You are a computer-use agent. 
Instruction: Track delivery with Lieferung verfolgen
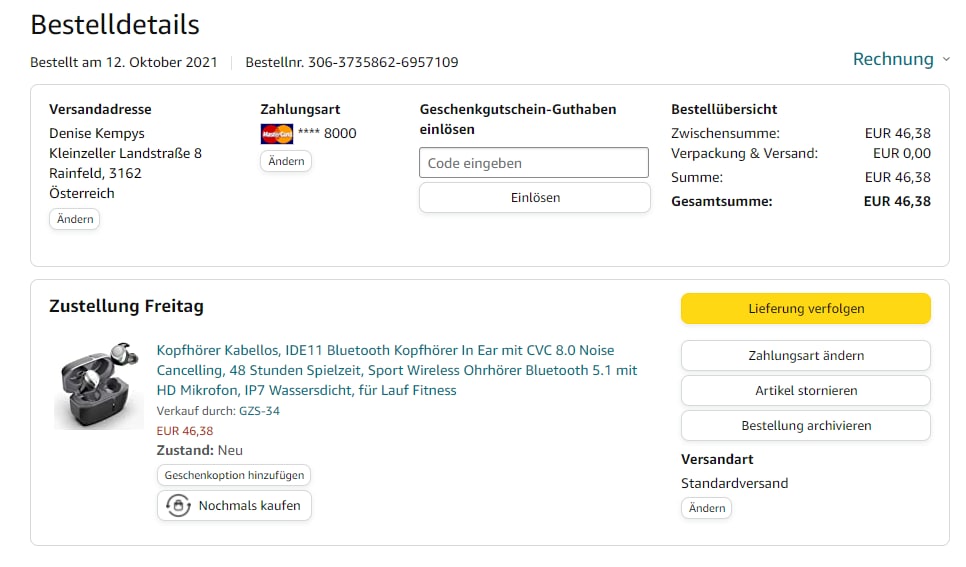pos(805,309)
